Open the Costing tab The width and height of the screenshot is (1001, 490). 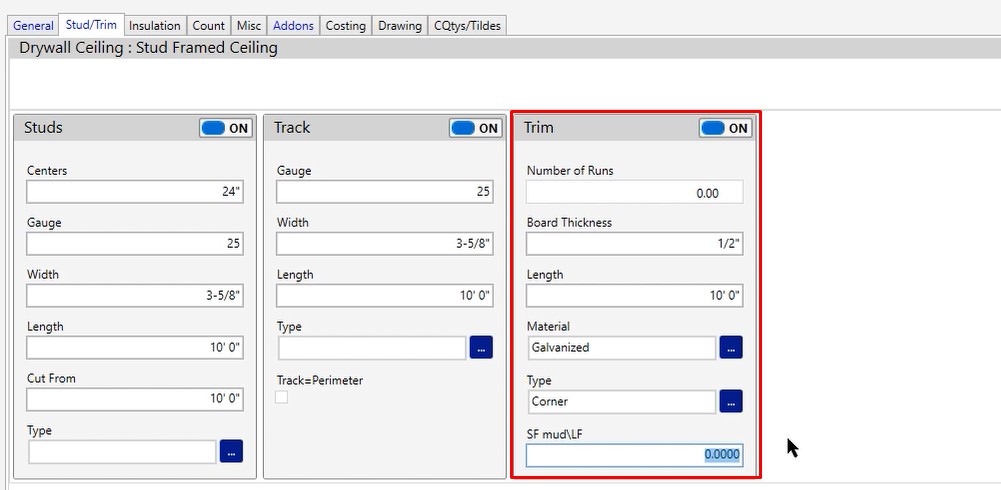[x=345, y=25]
